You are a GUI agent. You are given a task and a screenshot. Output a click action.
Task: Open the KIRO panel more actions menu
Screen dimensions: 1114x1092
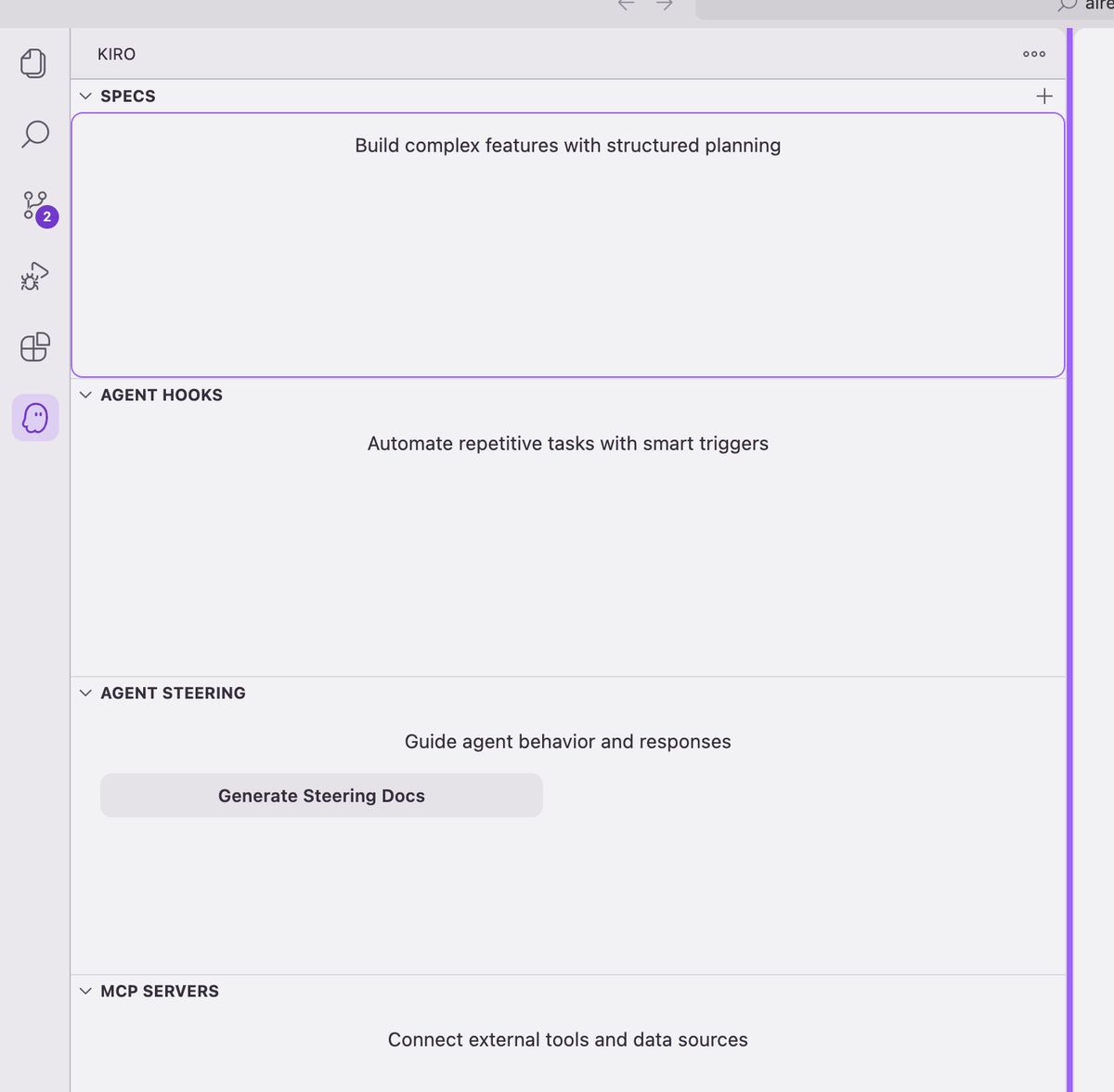click(x=1033, y=54)
